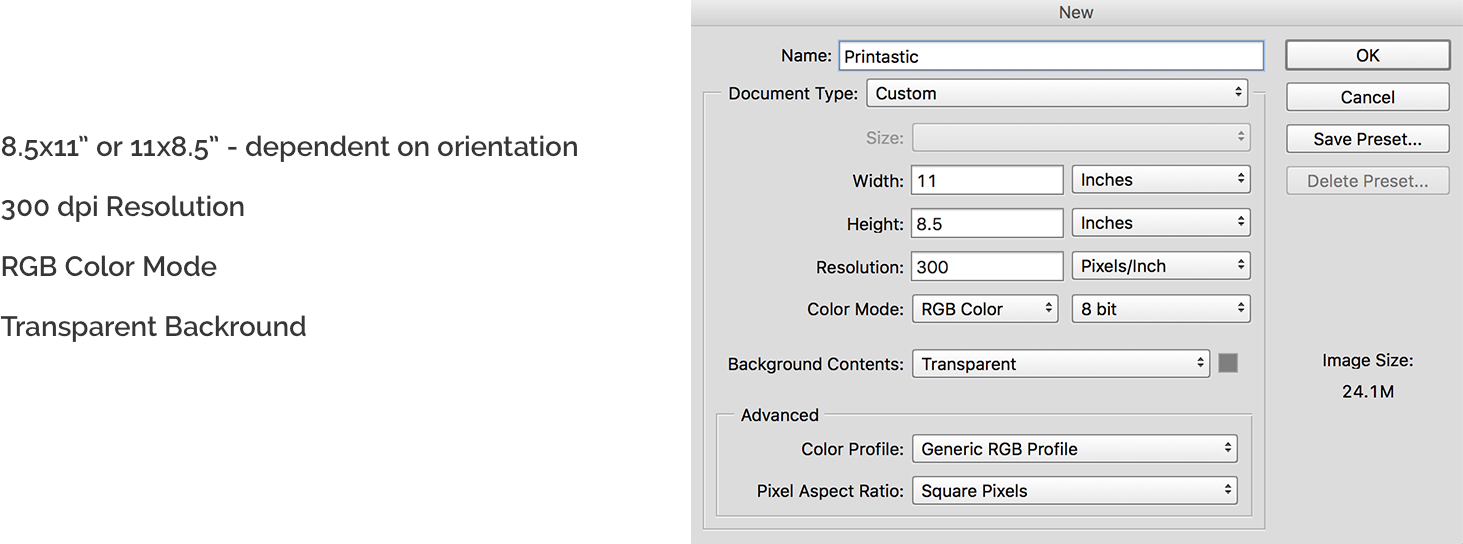Click the Width input field showing 11

coord(987,181)
